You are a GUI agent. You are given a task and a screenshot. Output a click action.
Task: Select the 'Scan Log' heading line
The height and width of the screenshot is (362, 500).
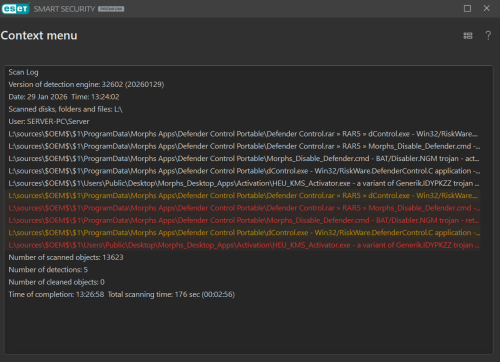pyautogui.click(x=23, y=72)
